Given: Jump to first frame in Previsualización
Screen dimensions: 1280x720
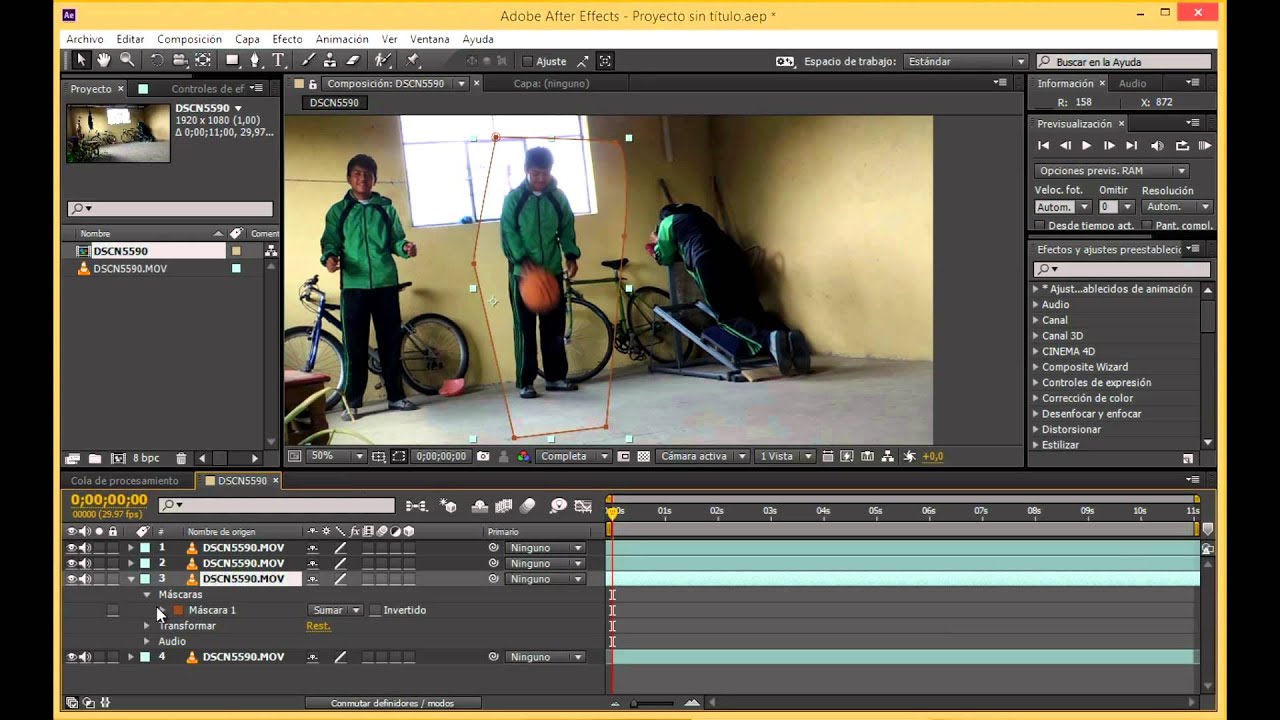Looking at the screenshot, I should click(1043, 146).
